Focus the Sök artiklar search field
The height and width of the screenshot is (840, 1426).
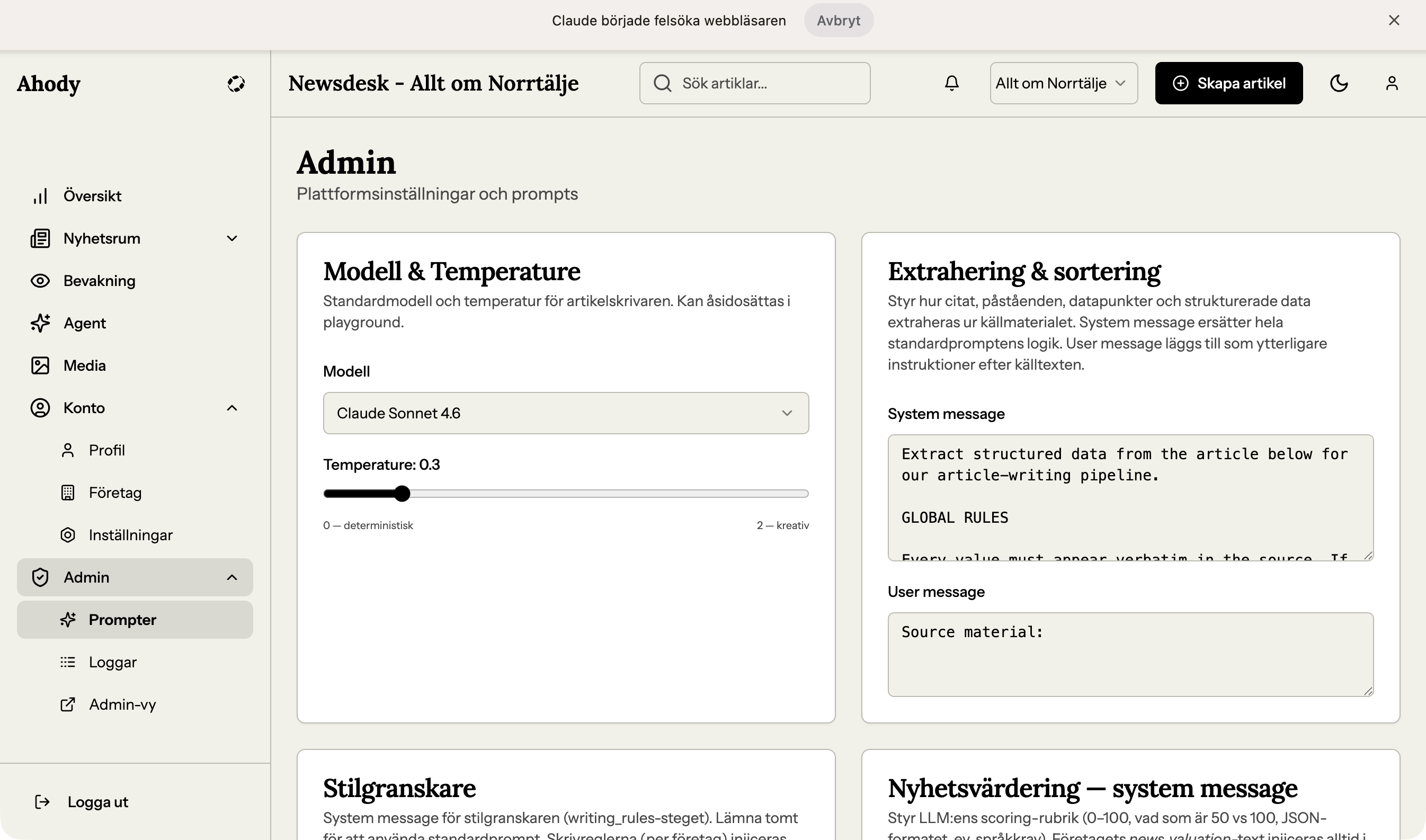[755, 83]
